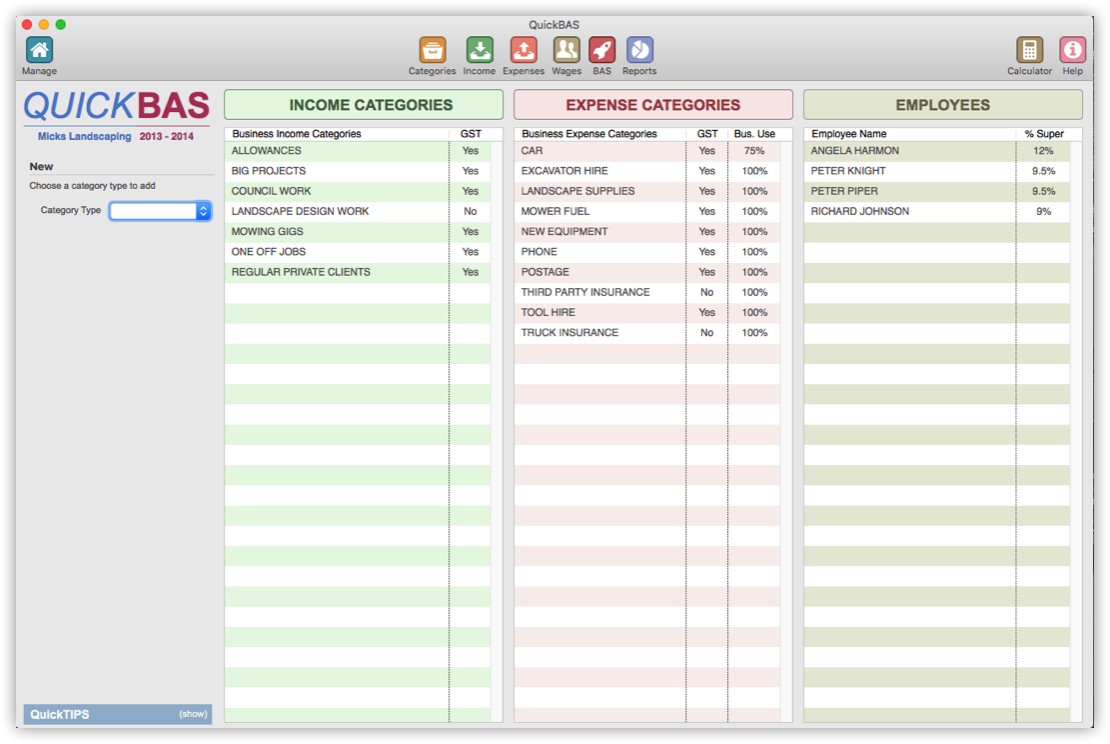Open the Category Type dropdown
The width and height of the screenshot is (1110, 744).
pyautogui.click(x=160, y=211)
